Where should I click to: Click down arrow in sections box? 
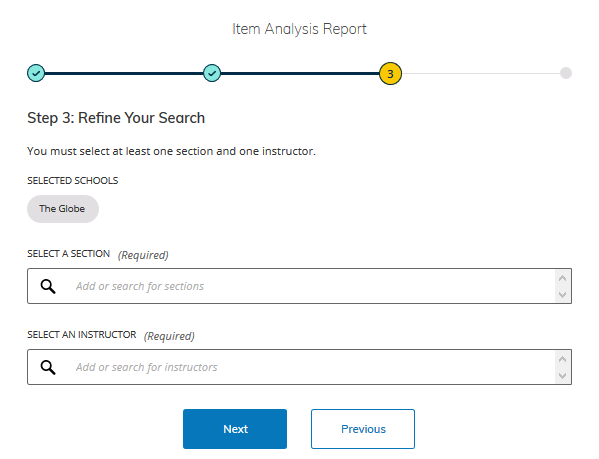[x=562, y=294]
